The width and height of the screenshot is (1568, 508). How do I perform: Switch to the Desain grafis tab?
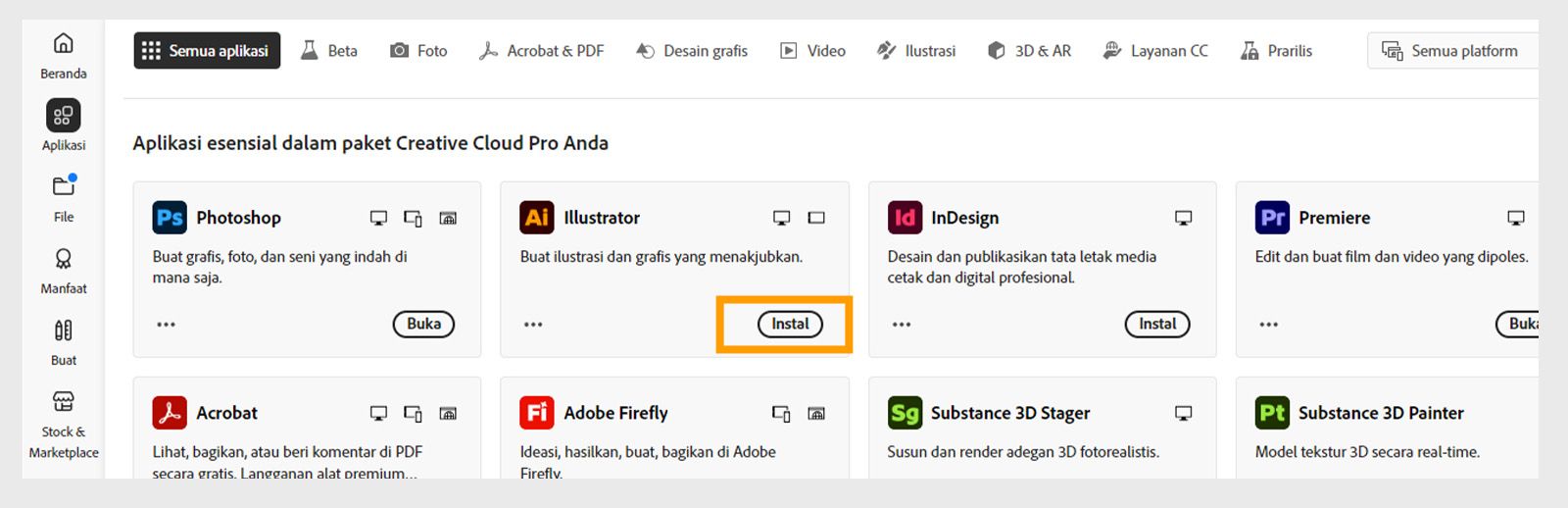[x=692, y=50]
